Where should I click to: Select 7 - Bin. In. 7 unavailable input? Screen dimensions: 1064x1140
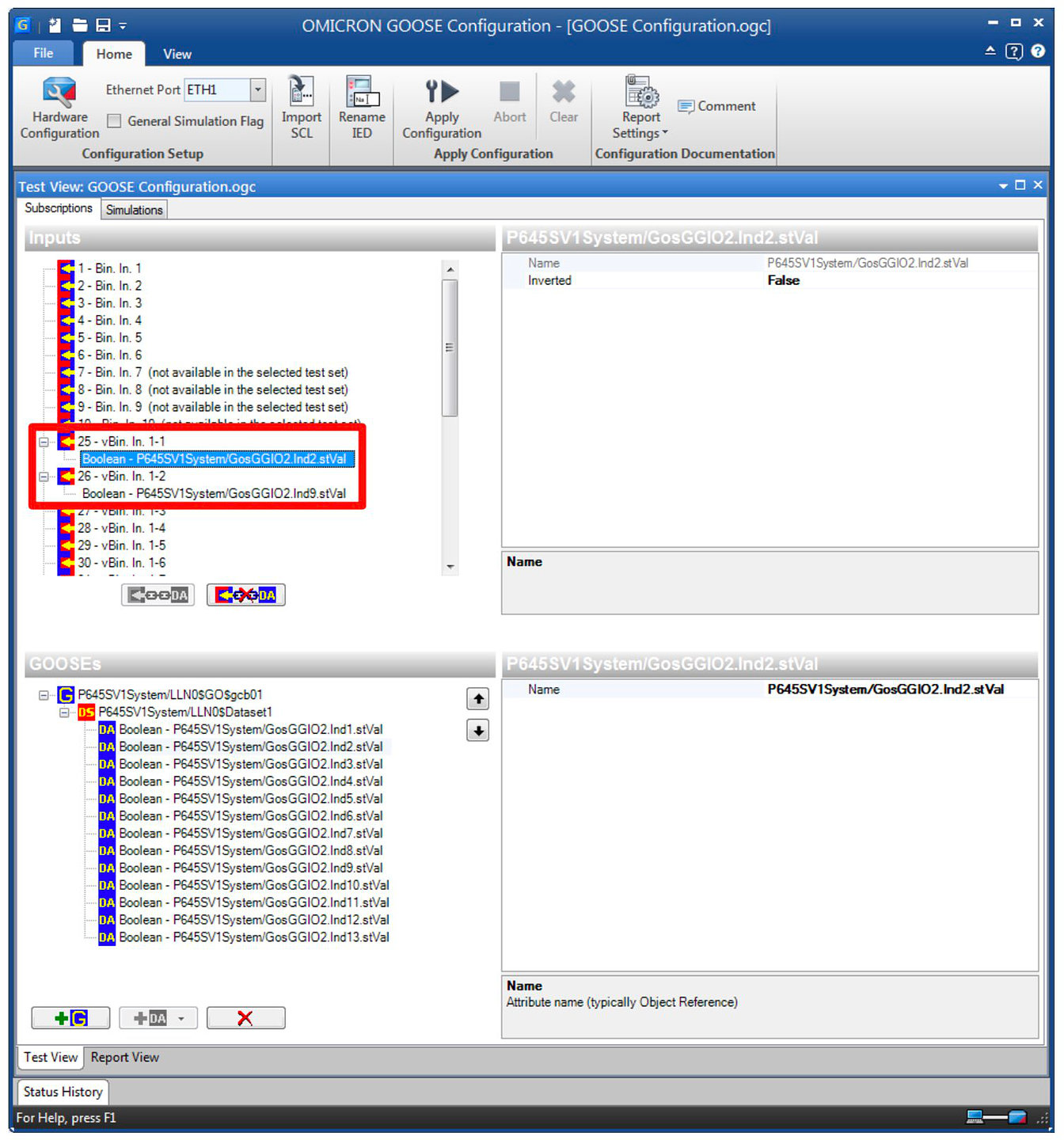212,373
